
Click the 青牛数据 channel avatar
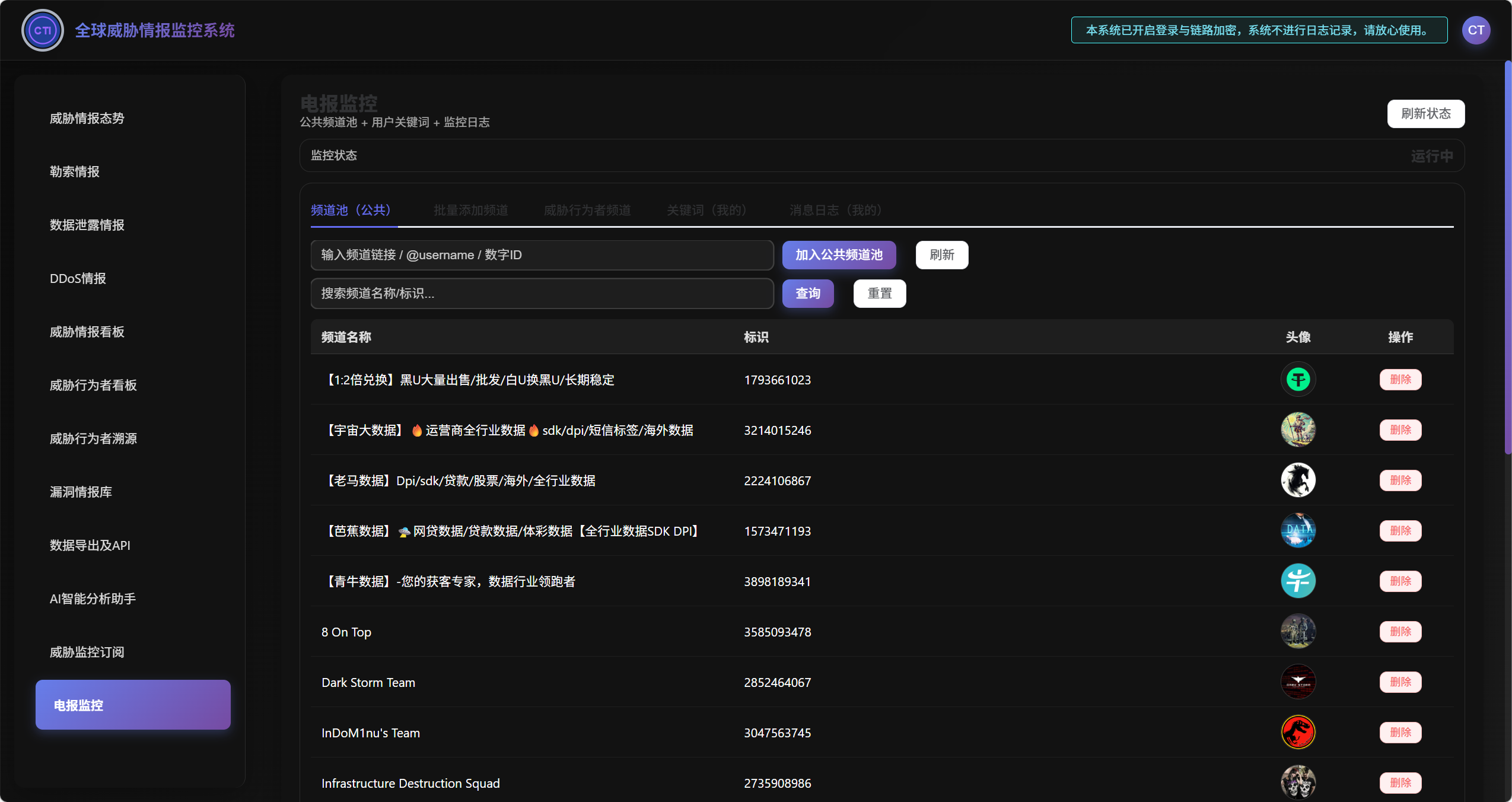pos(1298,581)
